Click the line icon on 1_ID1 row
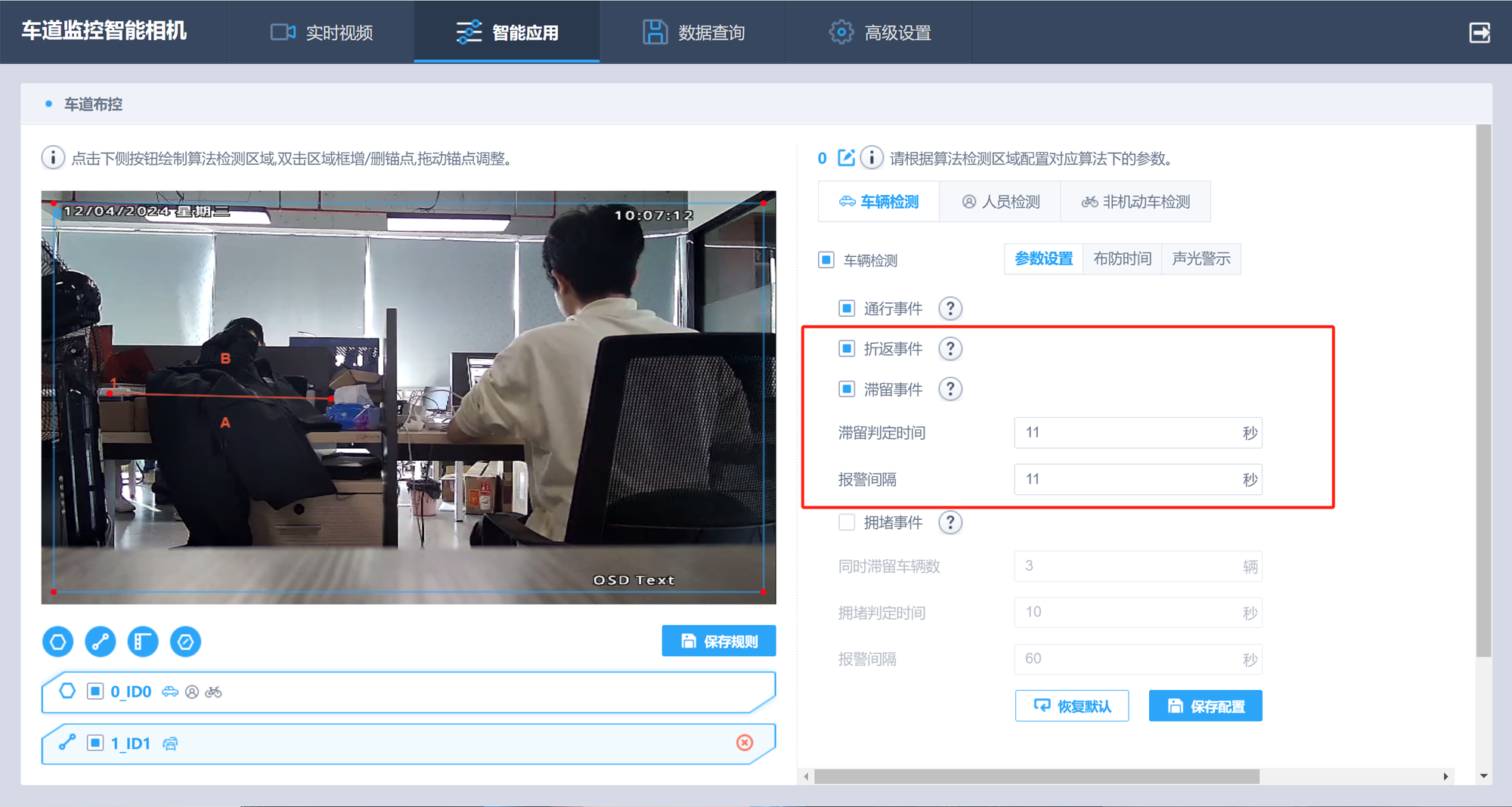This screenshot has width=1512, height=807. point(67,743)
